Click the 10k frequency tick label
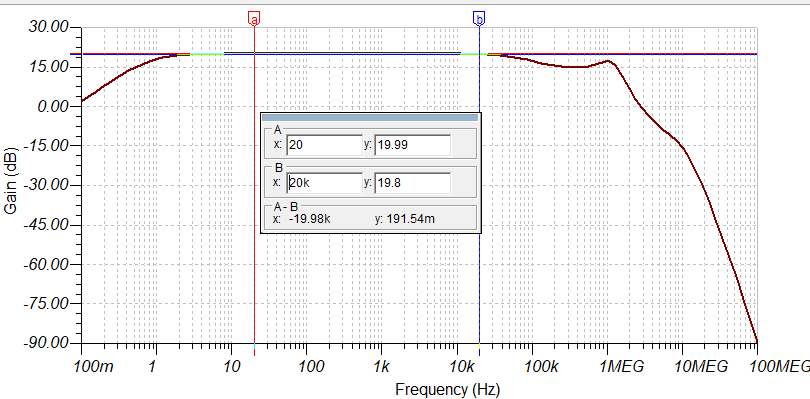This screenshot has height=399, width=810. (x=462, y=366)
